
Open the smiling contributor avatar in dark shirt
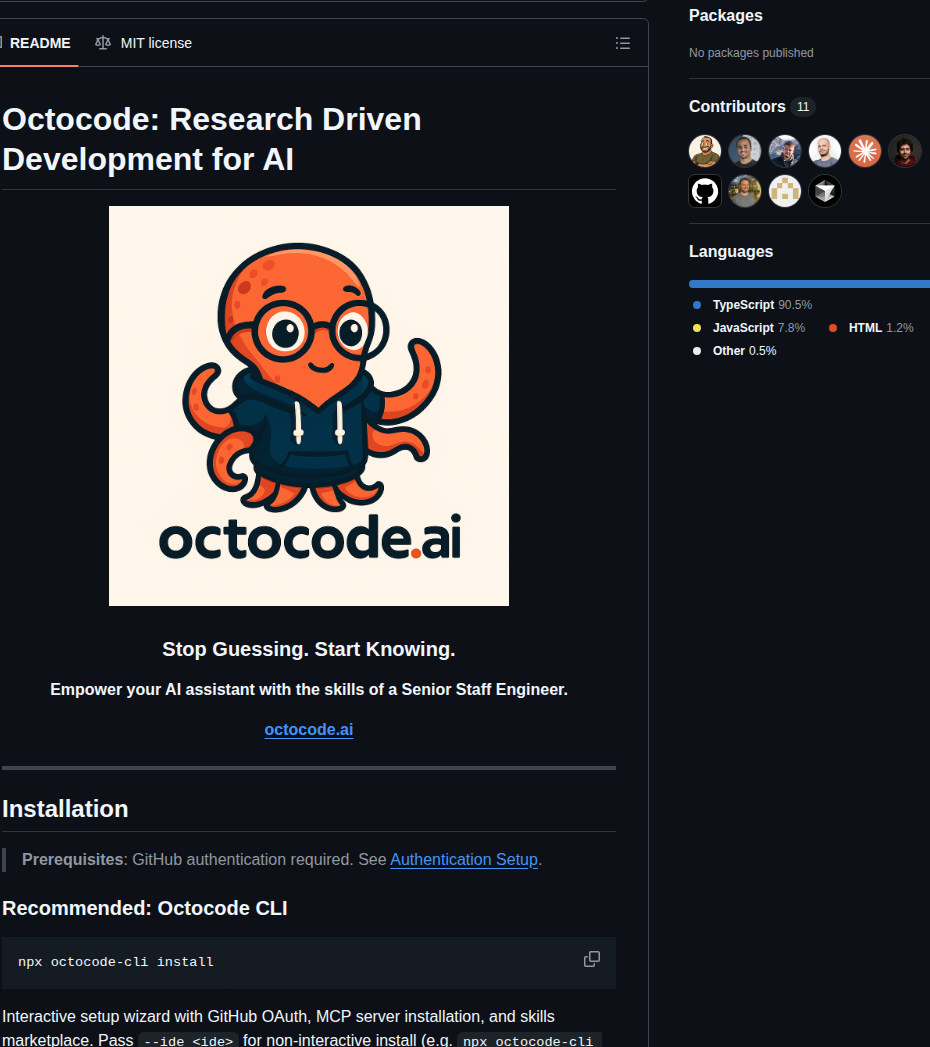[x=745, y=151]
